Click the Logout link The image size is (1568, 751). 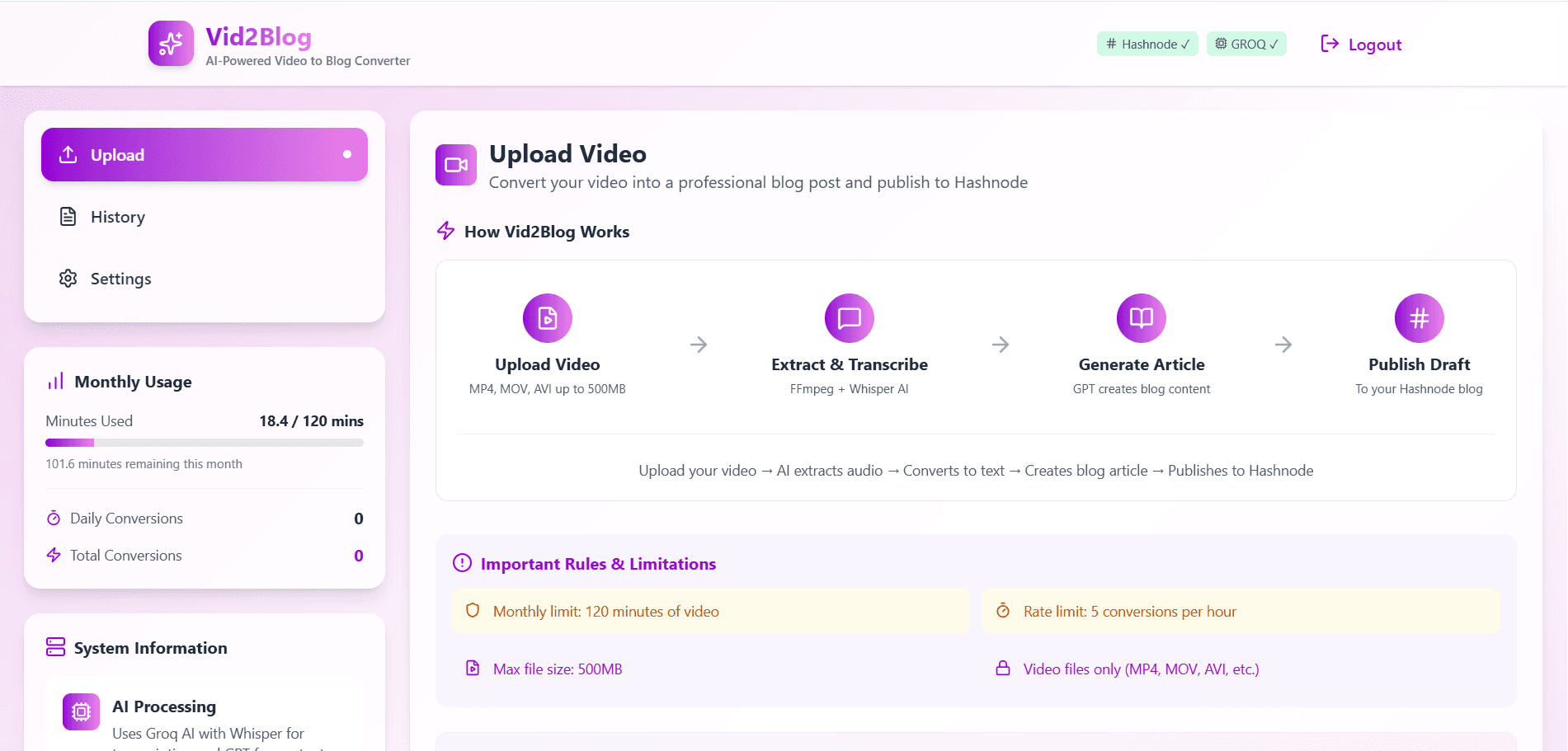coord(1361,45)
